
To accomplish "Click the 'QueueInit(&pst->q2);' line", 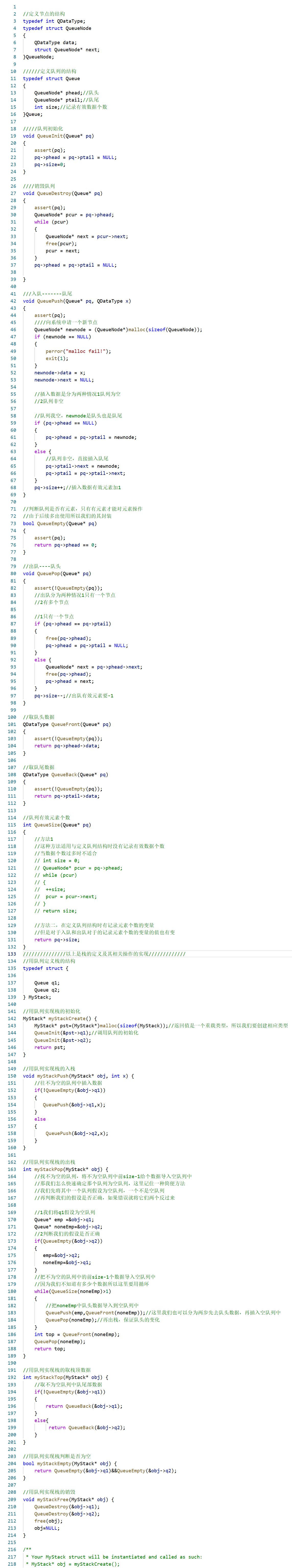I will tap(63, 1040).
